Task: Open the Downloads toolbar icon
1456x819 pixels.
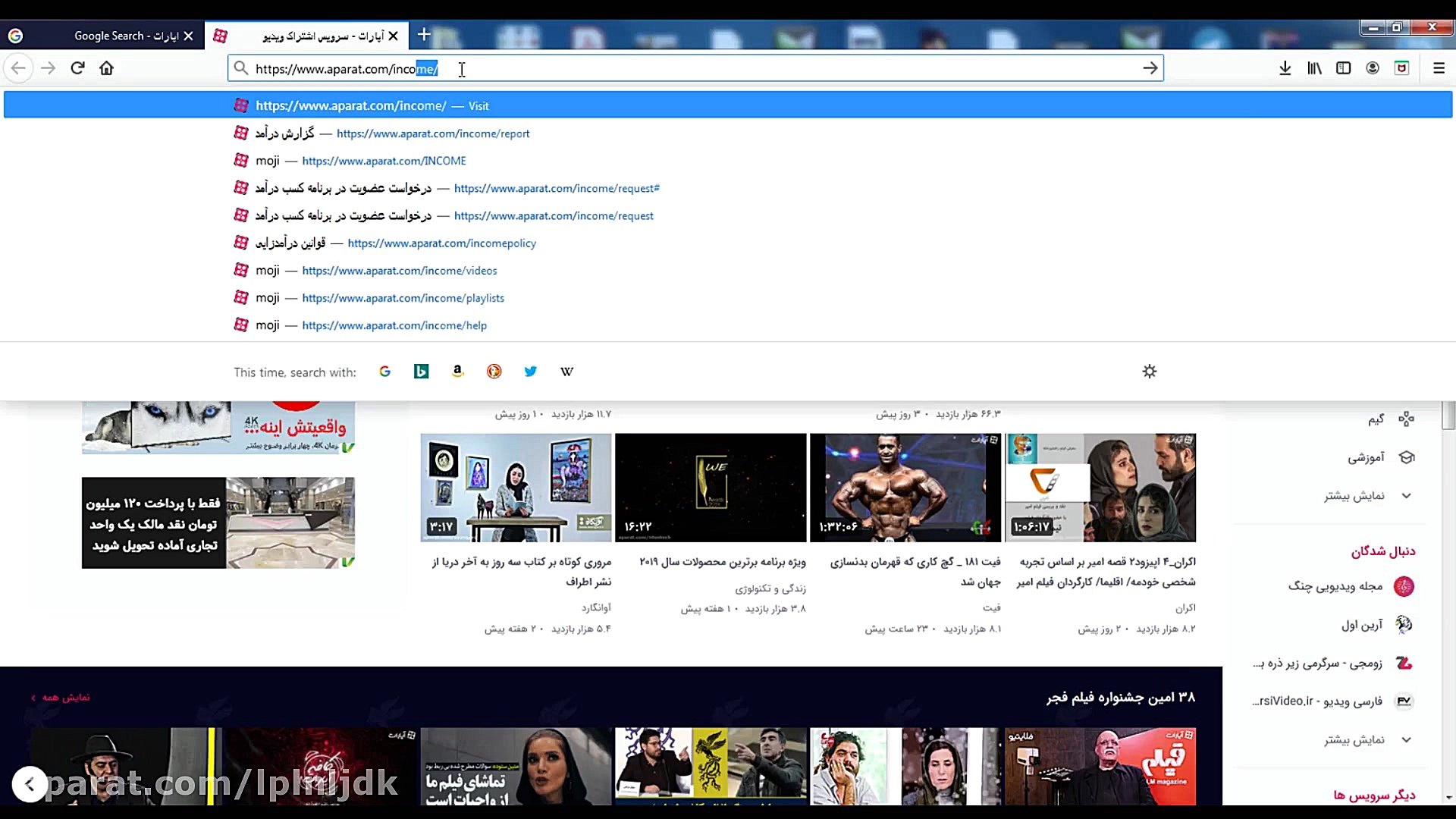Action: (x=1285, y=67)
